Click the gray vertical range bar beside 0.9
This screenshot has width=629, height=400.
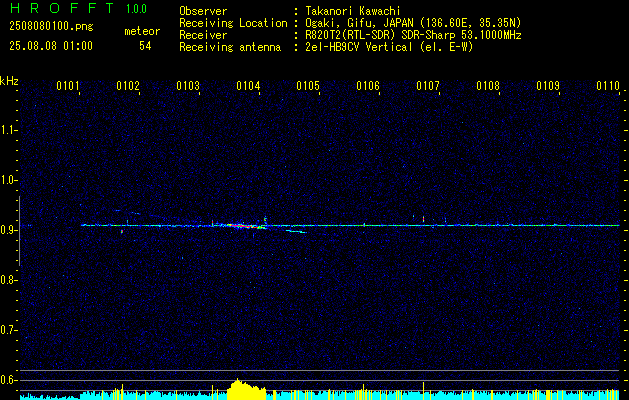[19, 231]
